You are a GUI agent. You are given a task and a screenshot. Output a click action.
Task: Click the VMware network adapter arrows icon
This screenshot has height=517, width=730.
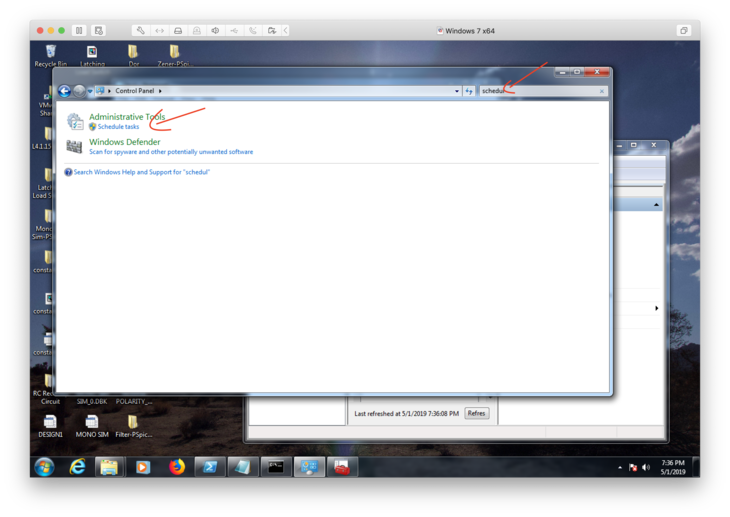159,31
